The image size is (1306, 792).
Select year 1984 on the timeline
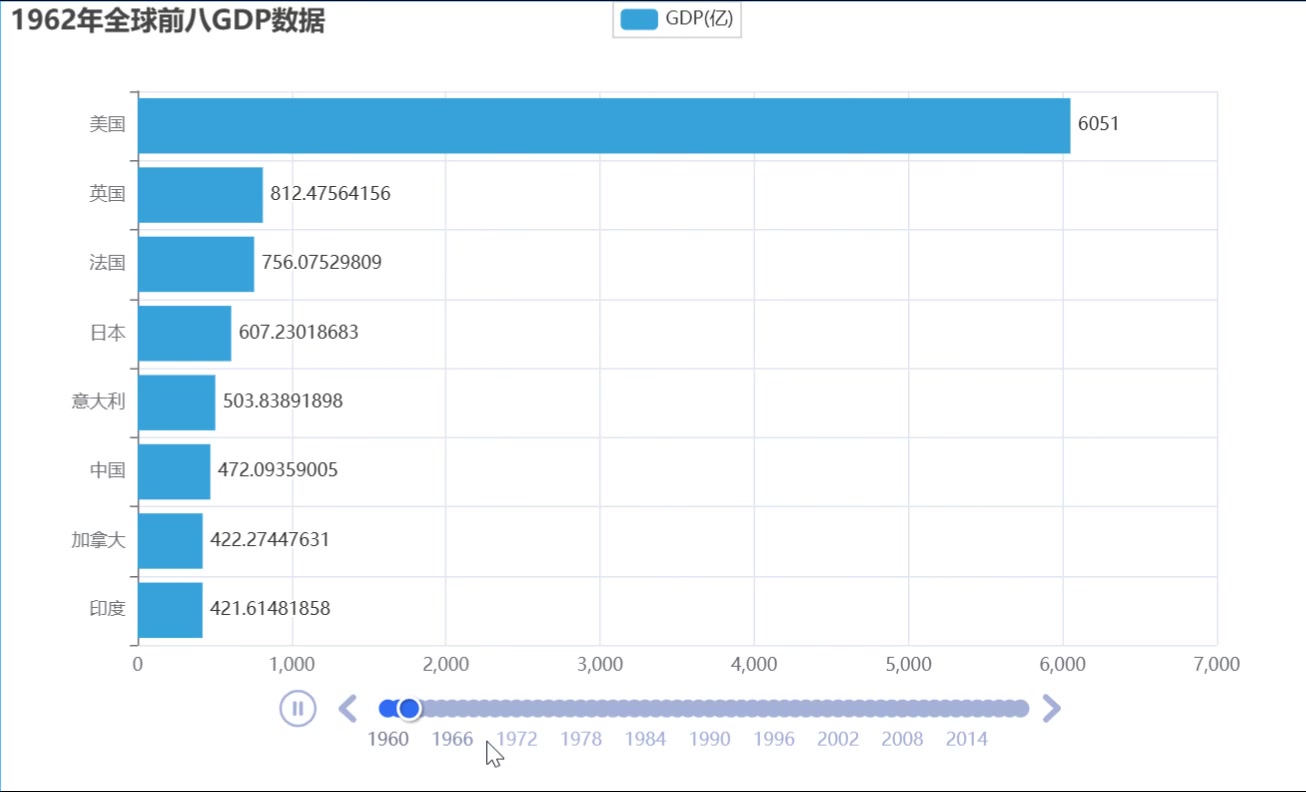645,739
